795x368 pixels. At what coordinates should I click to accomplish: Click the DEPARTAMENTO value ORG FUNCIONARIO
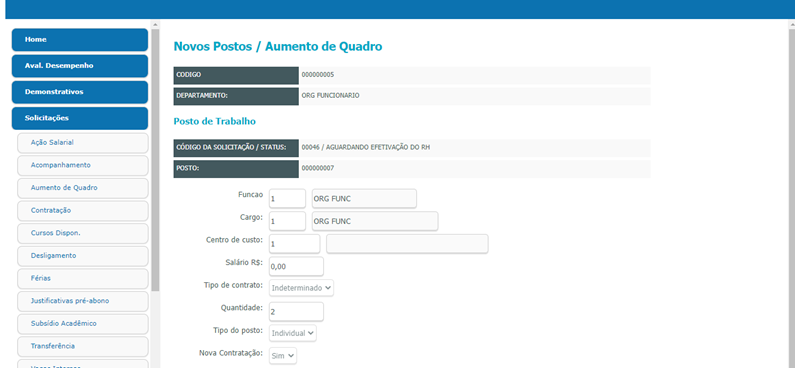tap(331, 95)
